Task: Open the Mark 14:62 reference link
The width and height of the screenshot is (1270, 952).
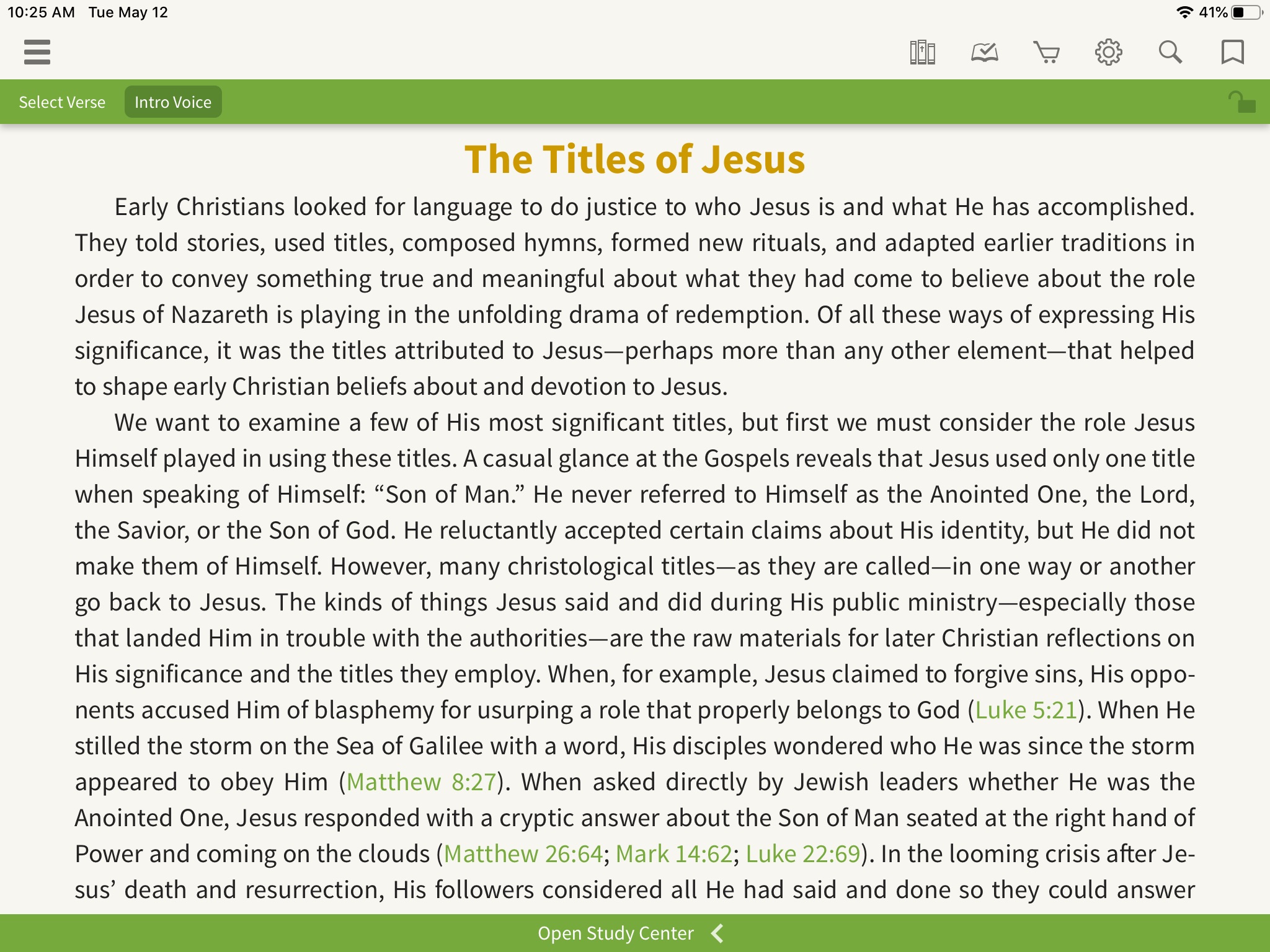Action: (674, 854)
